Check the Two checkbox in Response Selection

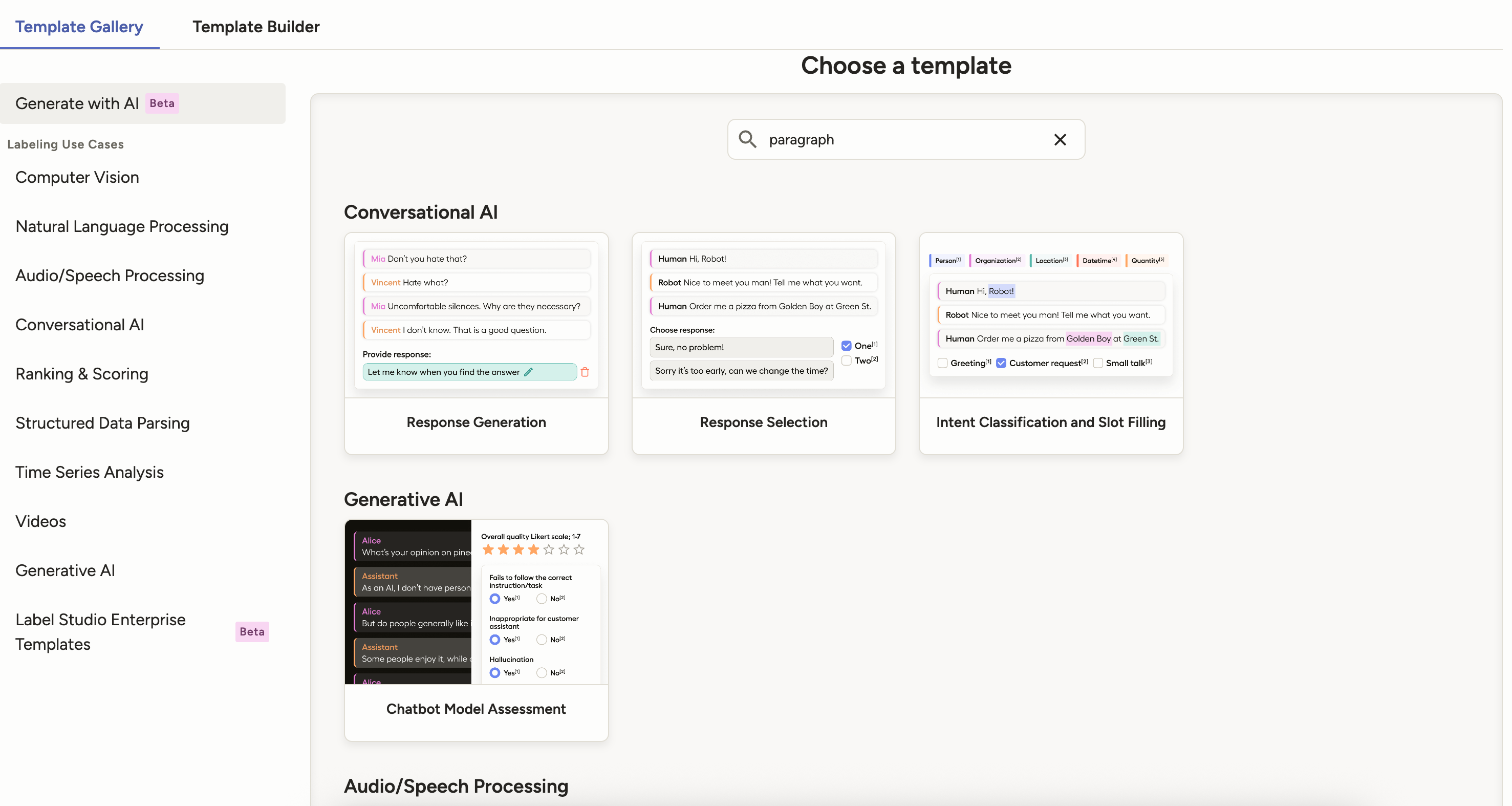click(846, 360)
